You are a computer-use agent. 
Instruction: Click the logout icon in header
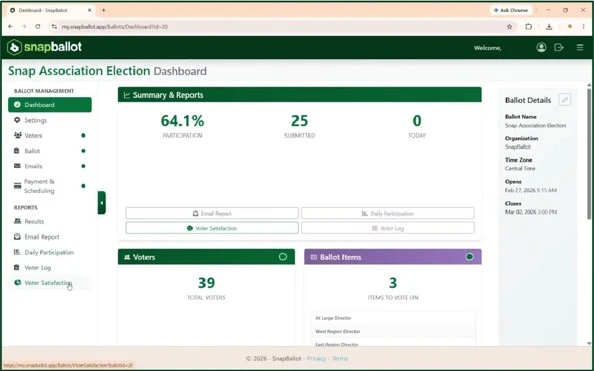pos(559,47)
